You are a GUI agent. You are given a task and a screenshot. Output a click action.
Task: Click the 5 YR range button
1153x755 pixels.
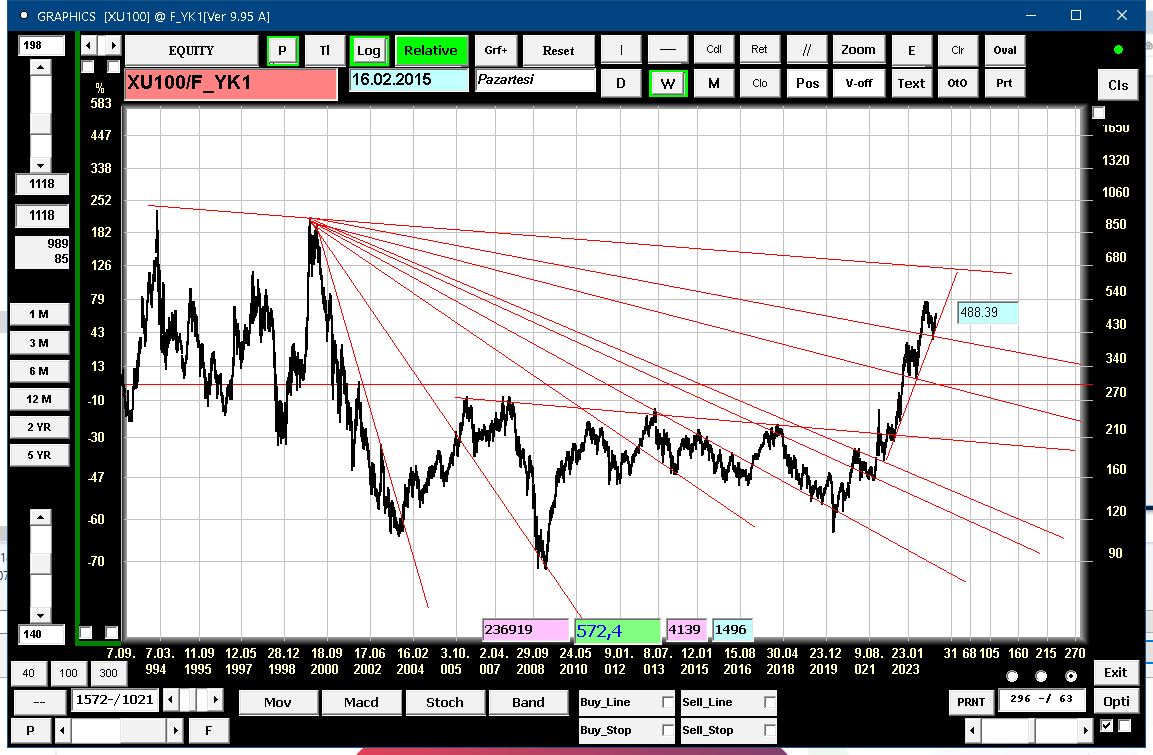tap(39, 455)
